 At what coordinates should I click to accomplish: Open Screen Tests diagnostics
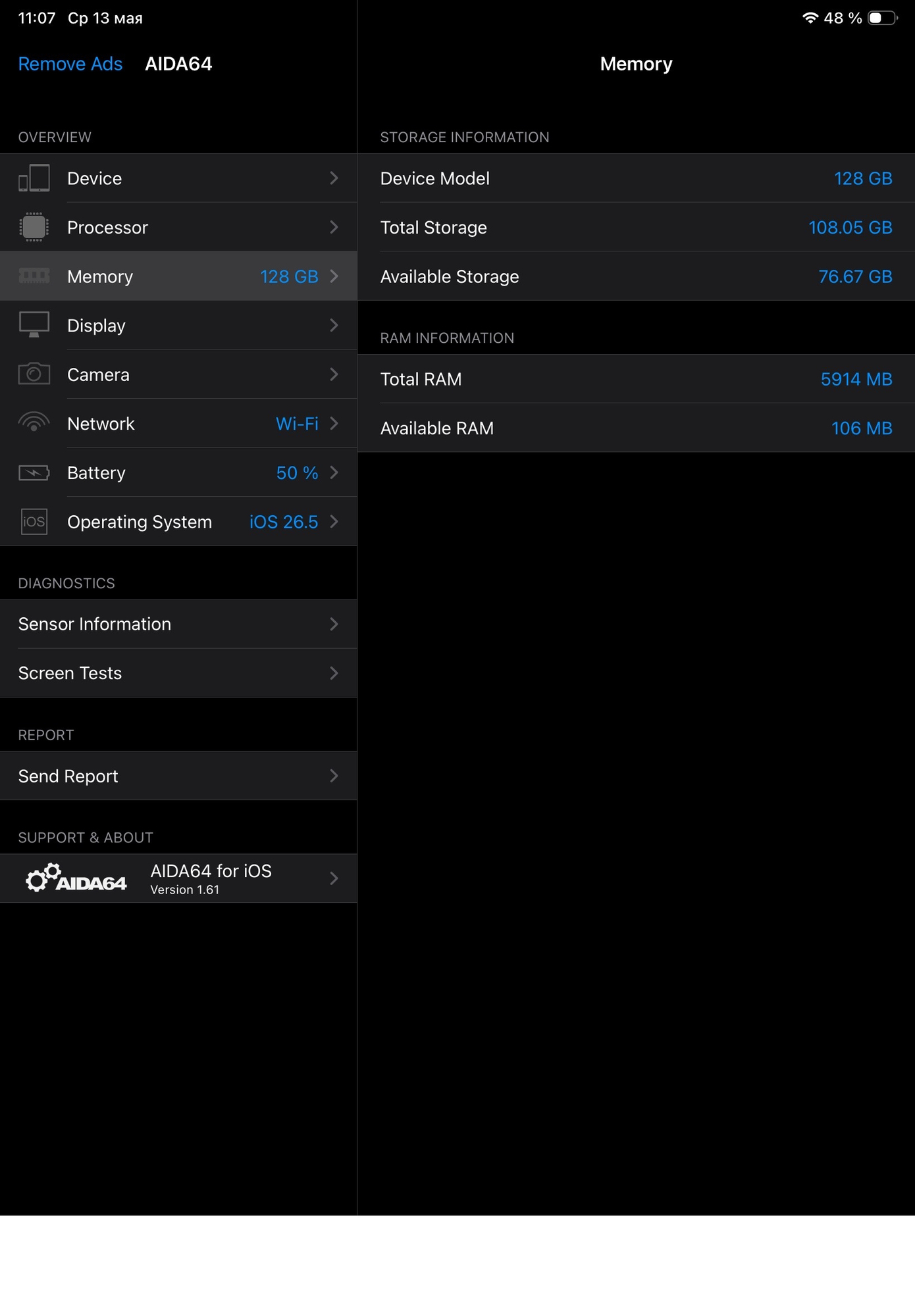click(x=178, y=673)
